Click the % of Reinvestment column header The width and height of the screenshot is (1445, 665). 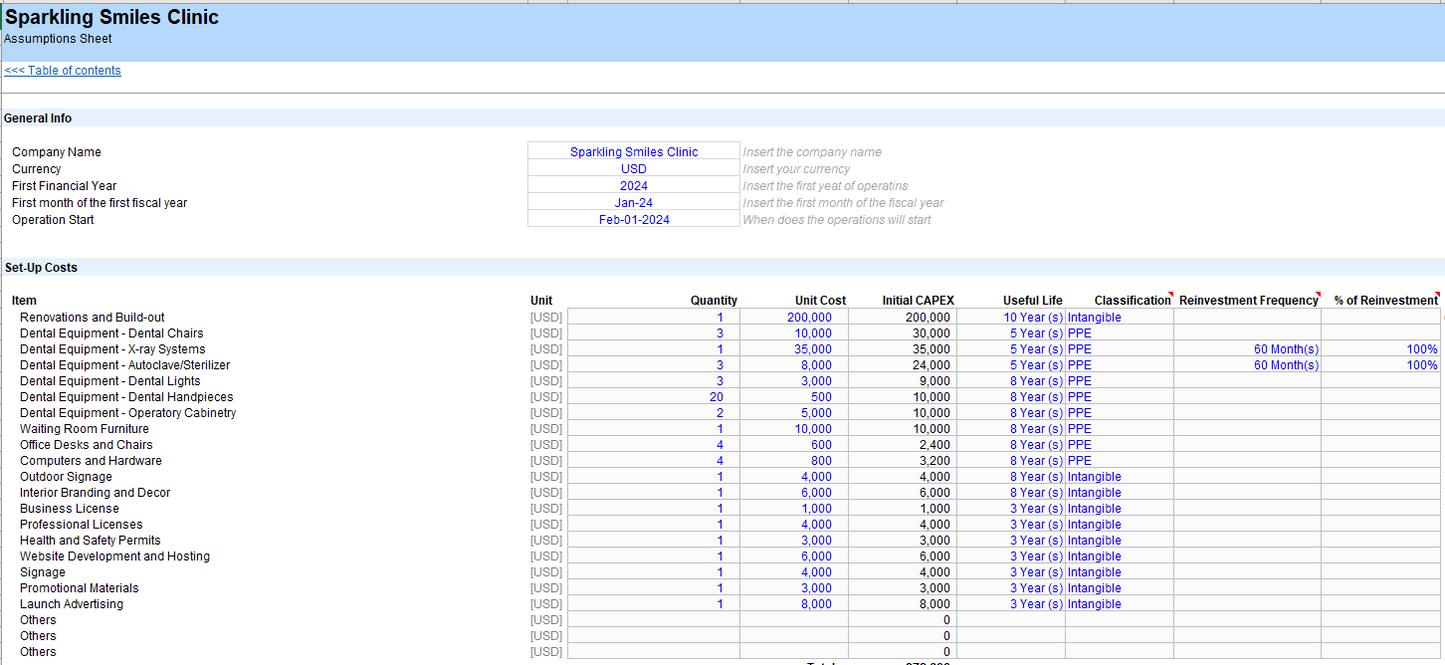pyautogui.click(x=1385, y=300)
